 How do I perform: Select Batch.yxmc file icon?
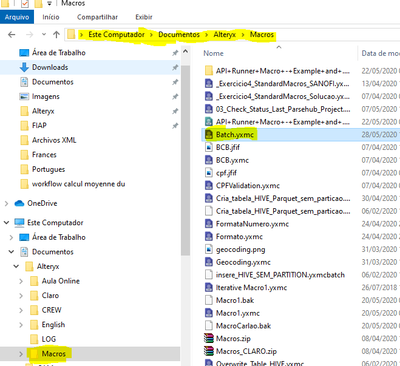pyautogui.click(x=209, y=134)
